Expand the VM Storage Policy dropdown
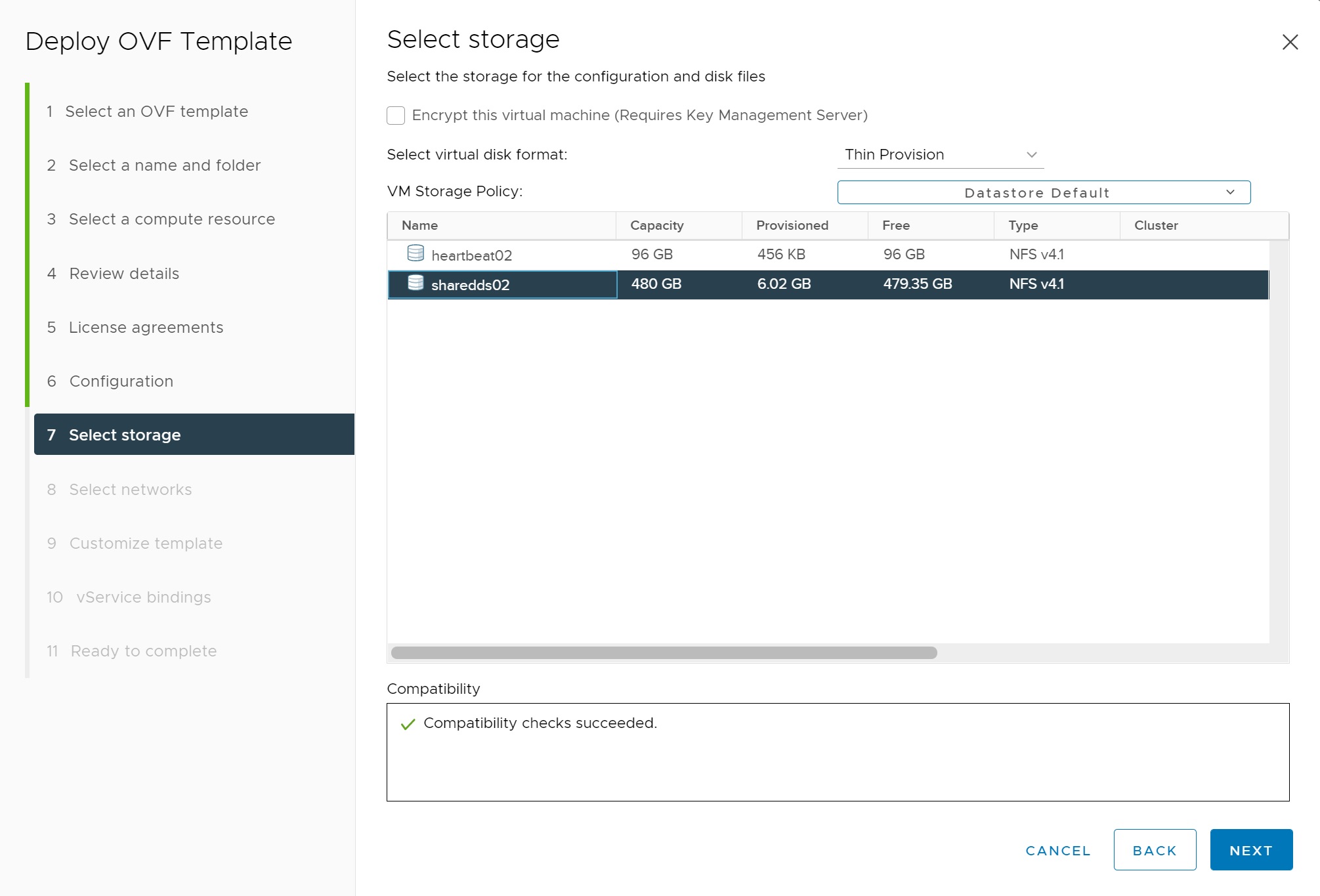This screenshot has width=1320, height=896. (1044, 192)
